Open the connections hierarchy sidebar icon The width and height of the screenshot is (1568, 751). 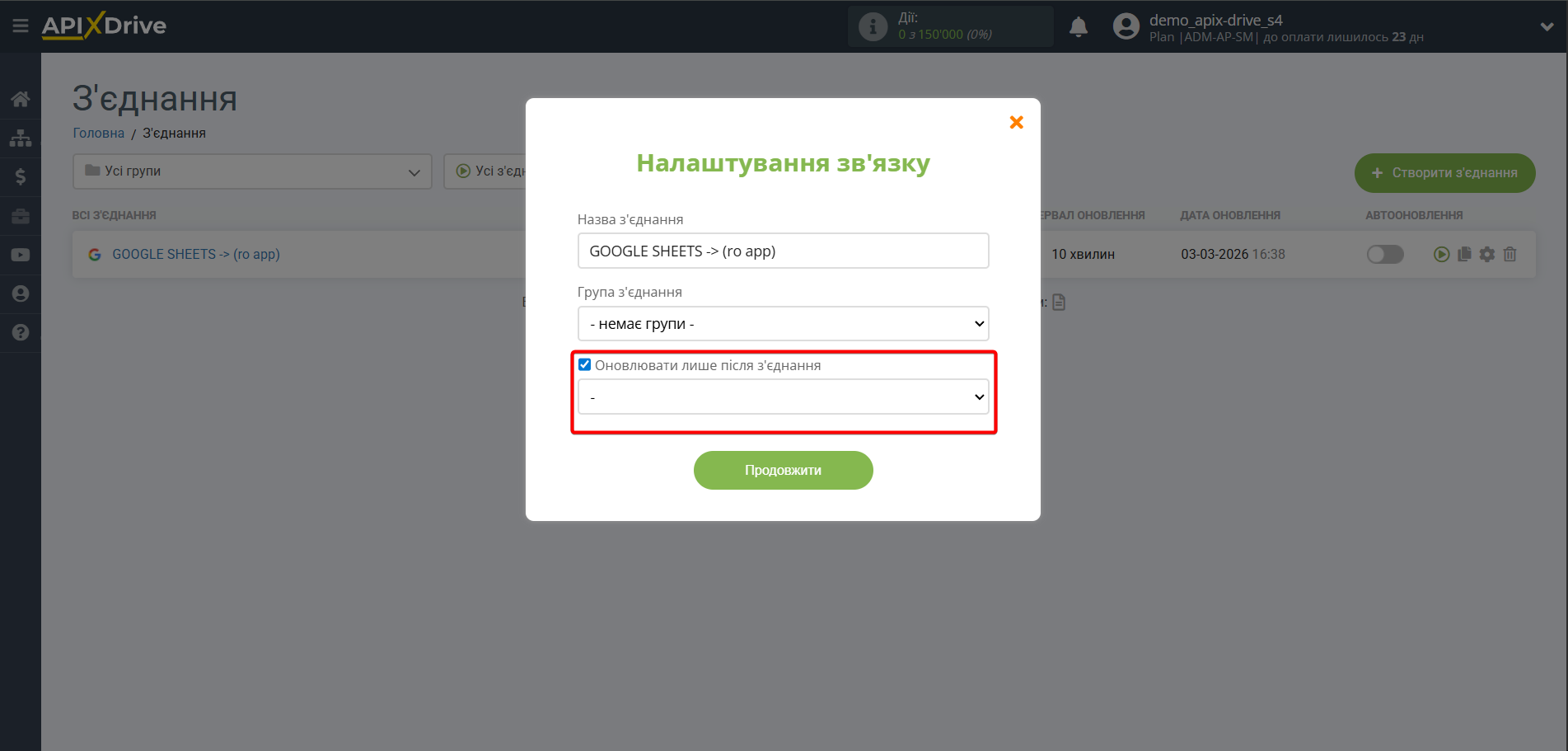coord(20,137)
